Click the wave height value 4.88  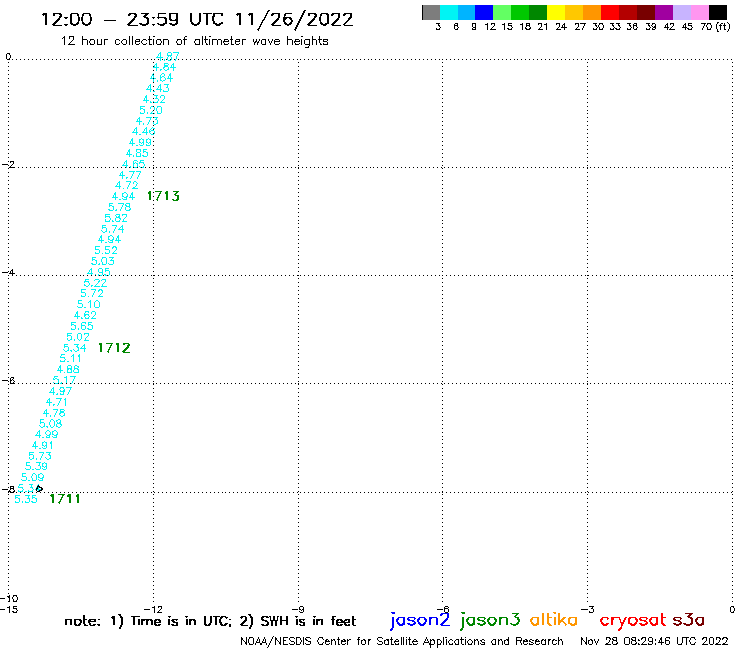(x=68, y=369)
